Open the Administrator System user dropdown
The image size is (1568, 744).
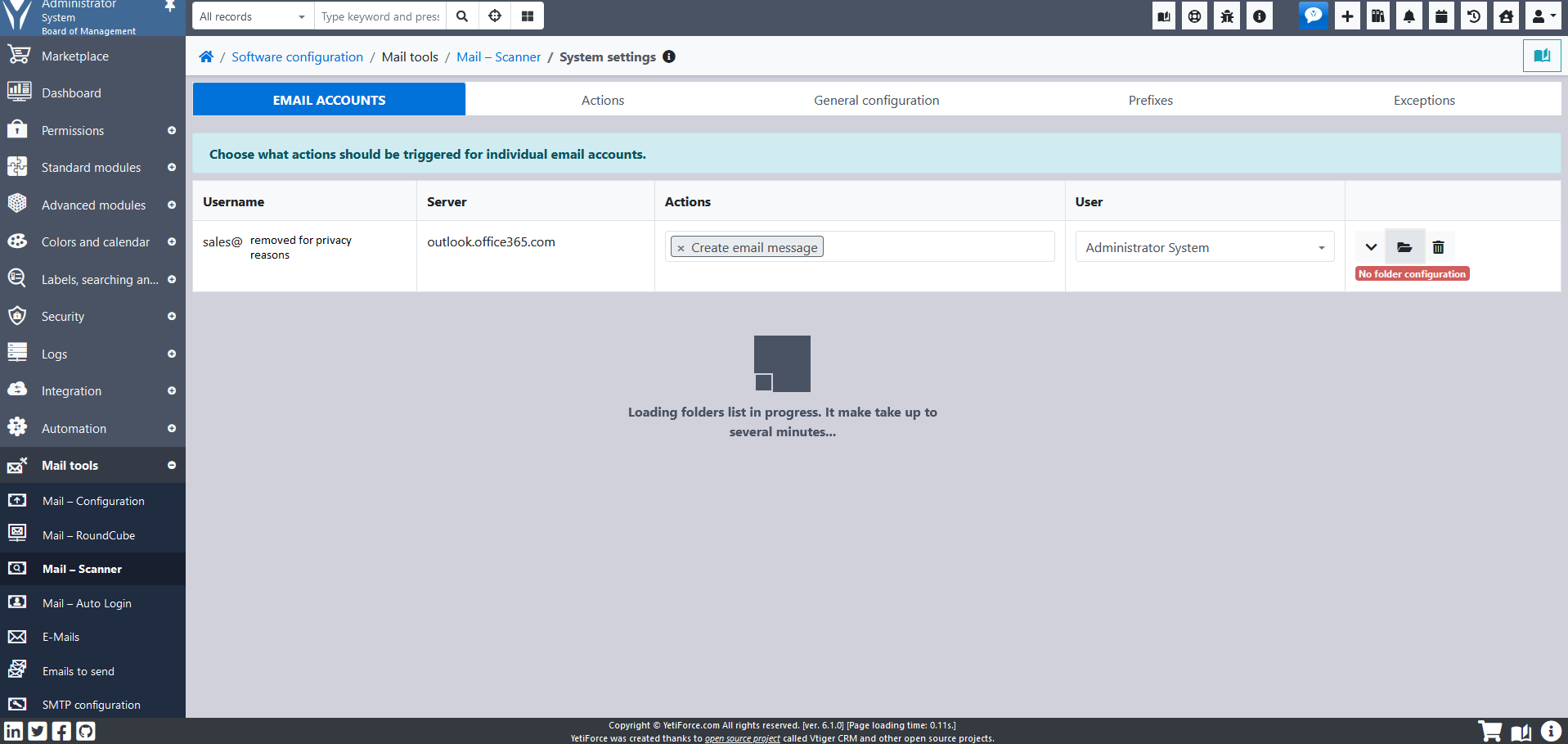click(x=1203, y=246)
